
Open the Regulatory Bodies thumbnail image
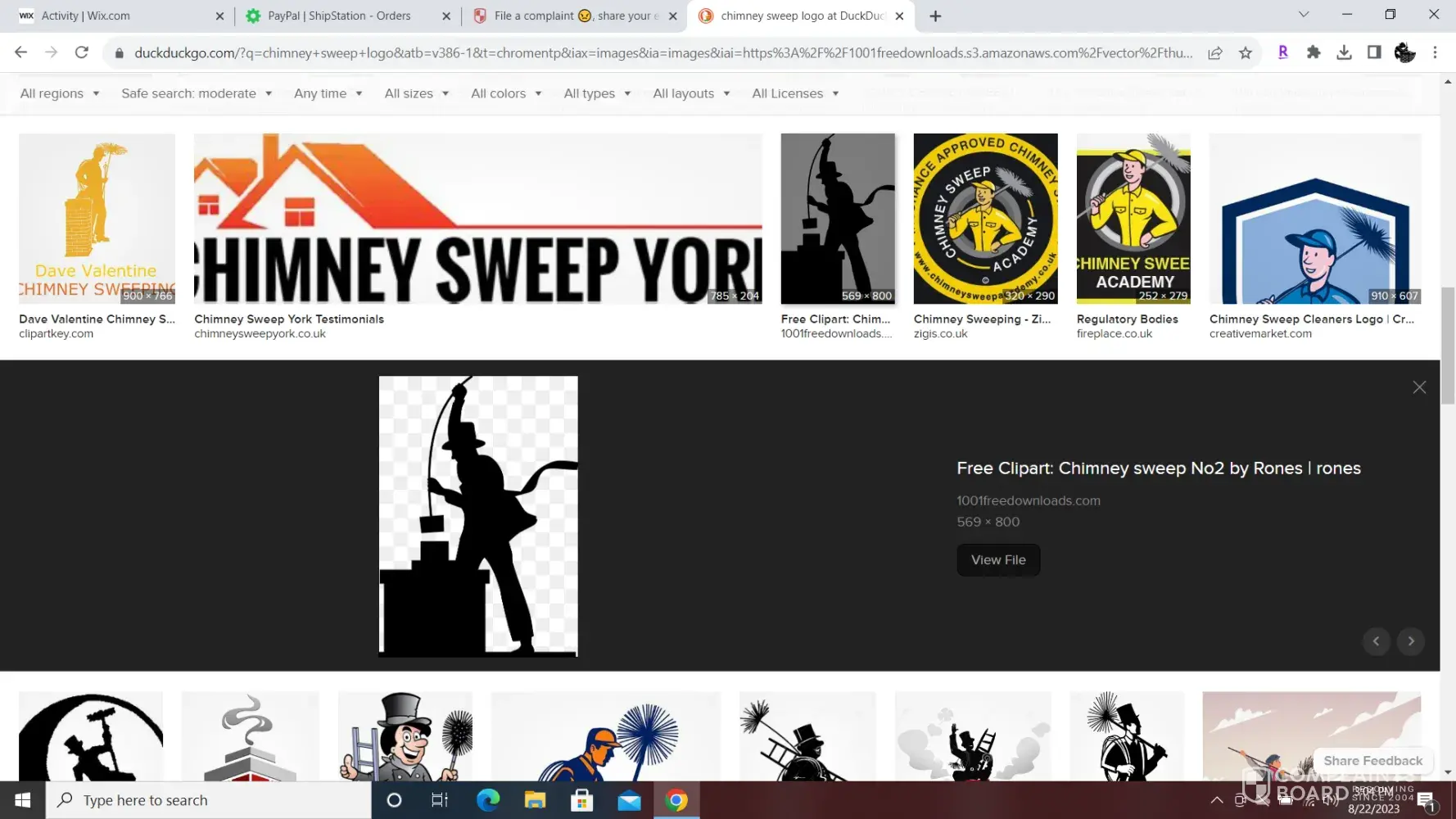[x=1133, y=219]
